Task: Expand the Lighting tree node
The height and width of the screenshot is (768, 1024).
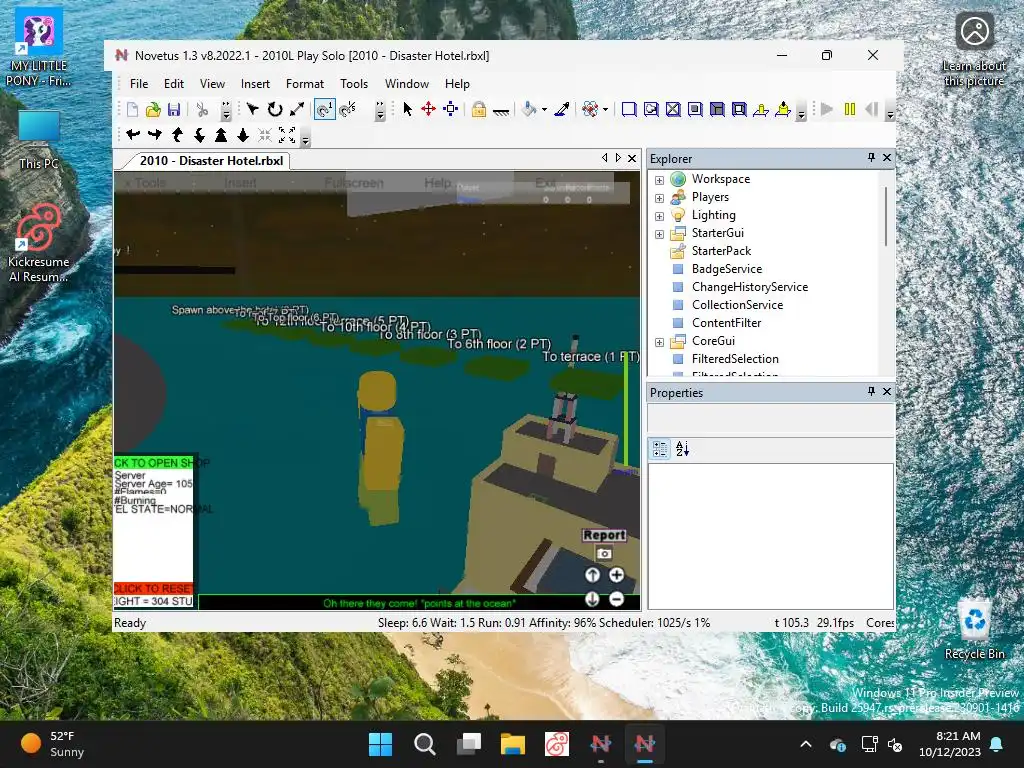Action: coord(660,216)
